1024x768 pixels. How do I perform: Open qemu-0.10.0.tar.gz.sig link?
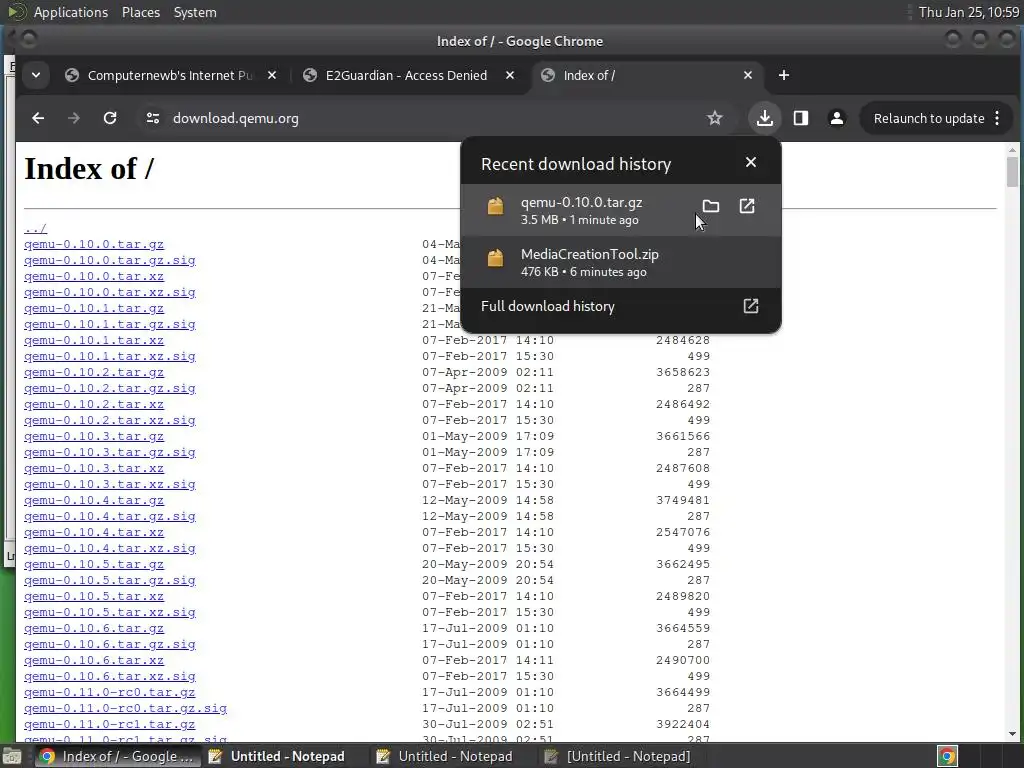(110, 260)
